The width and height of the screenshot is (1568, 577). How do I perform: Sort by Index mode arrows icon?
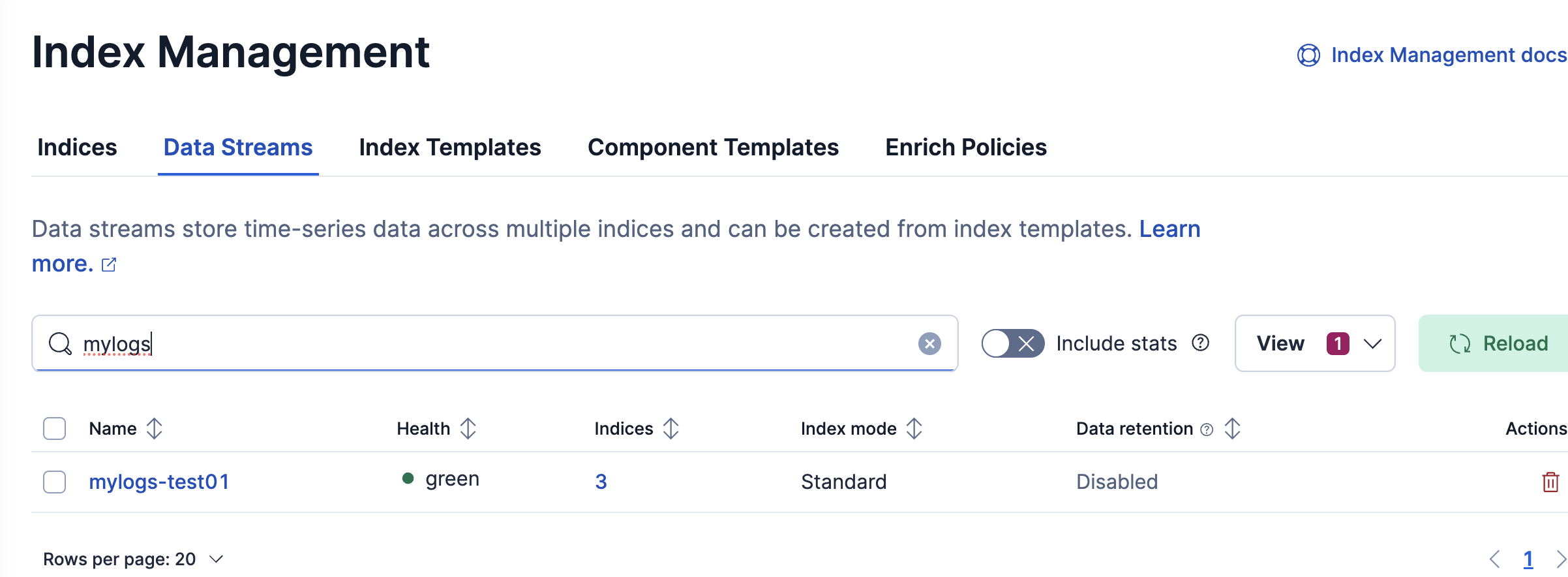coord(914,429)
